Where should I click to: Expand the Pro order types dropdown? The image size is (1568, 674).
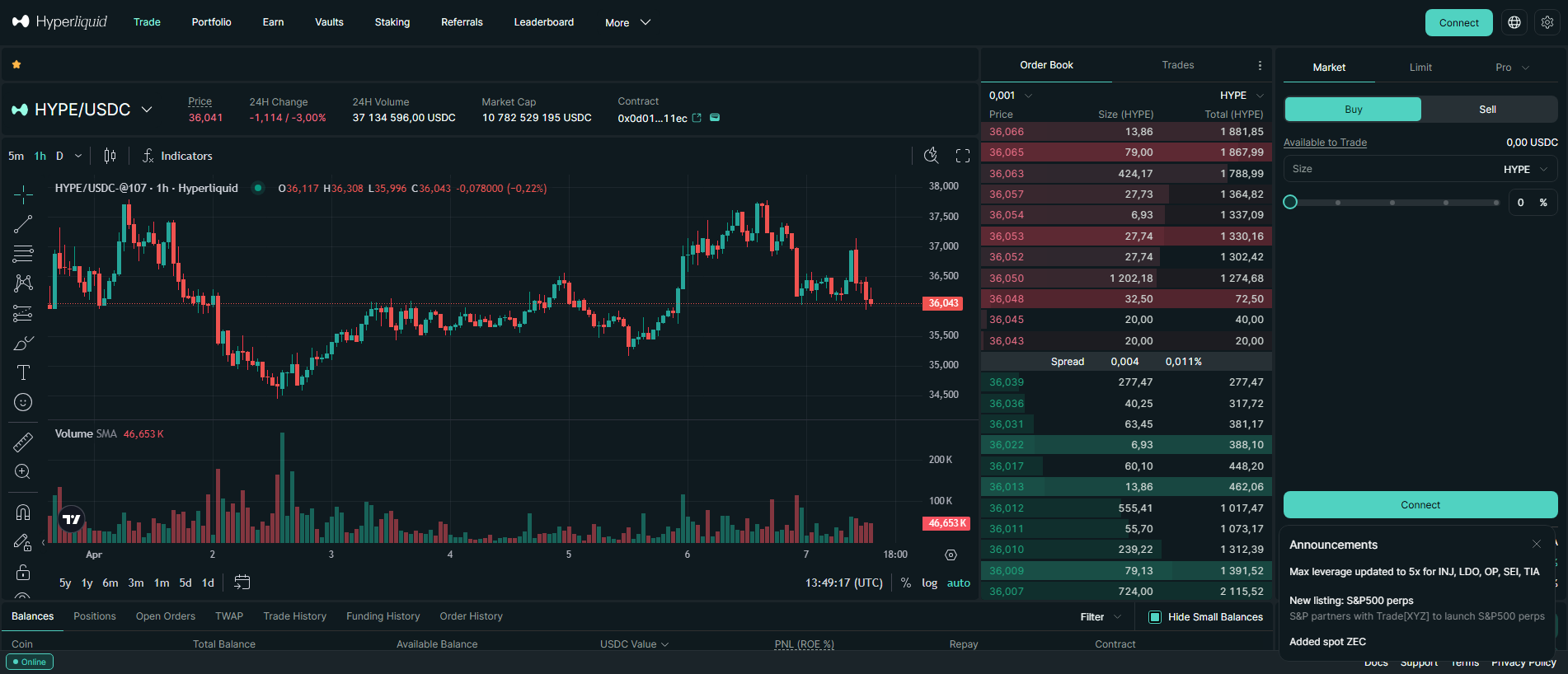1512,68
